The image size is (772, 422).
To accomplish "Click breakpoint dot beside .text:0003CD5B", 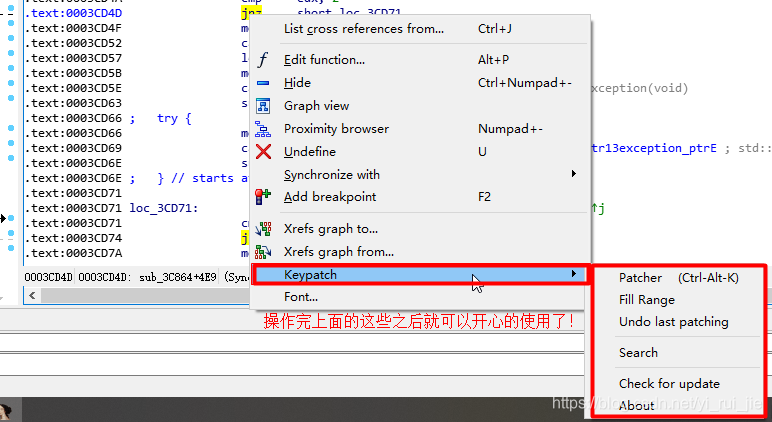I will point(11,67).
